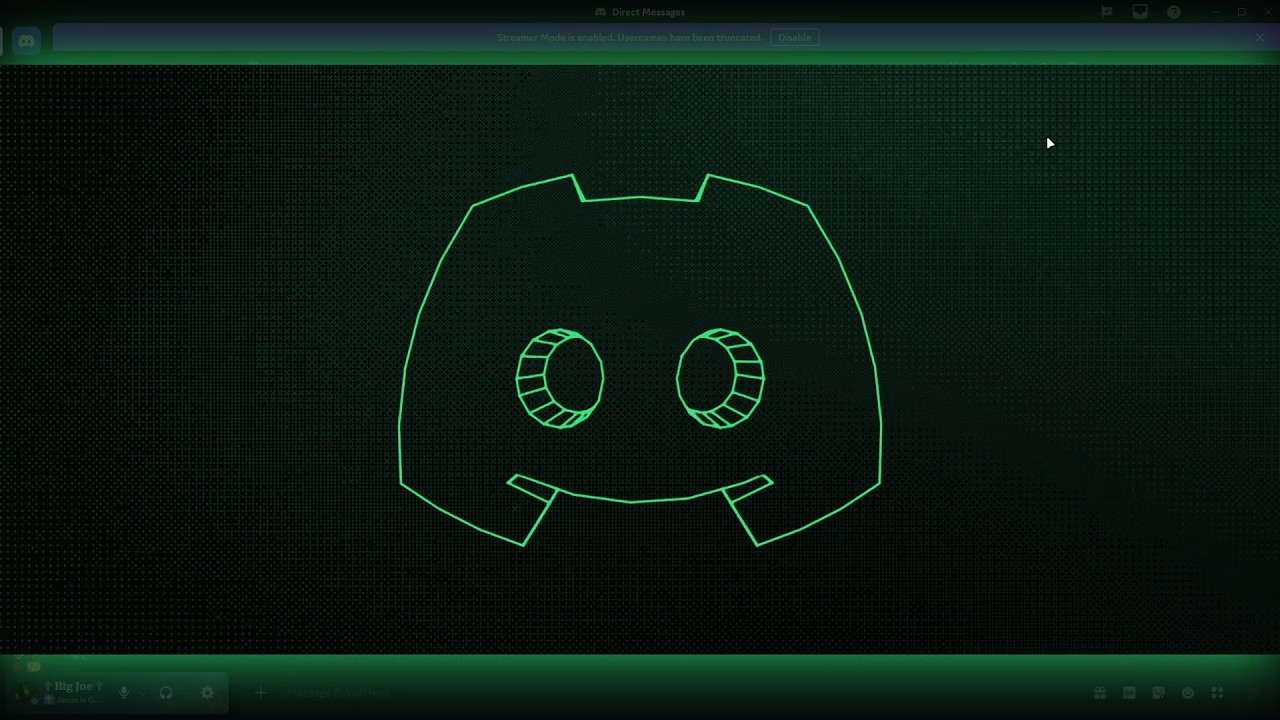Open Discord home Direct Messages icon
The width and height of the screenshot is (1280, 720).
coord(26,41)
